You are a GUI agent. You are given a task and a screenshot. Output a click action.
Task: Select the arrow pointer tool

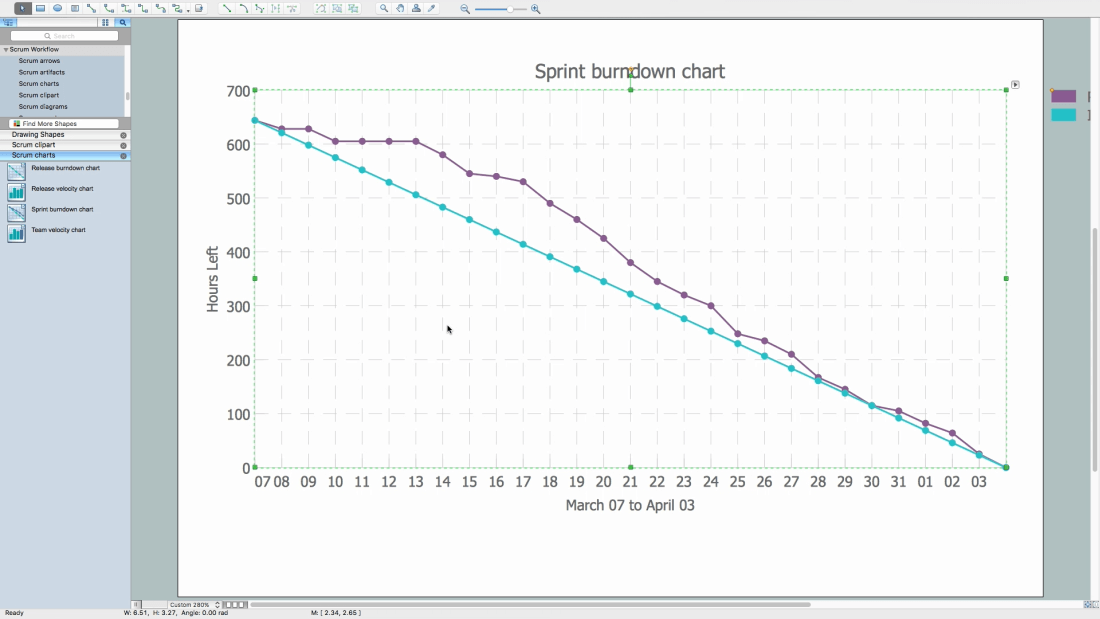click(x=22, y=8)
